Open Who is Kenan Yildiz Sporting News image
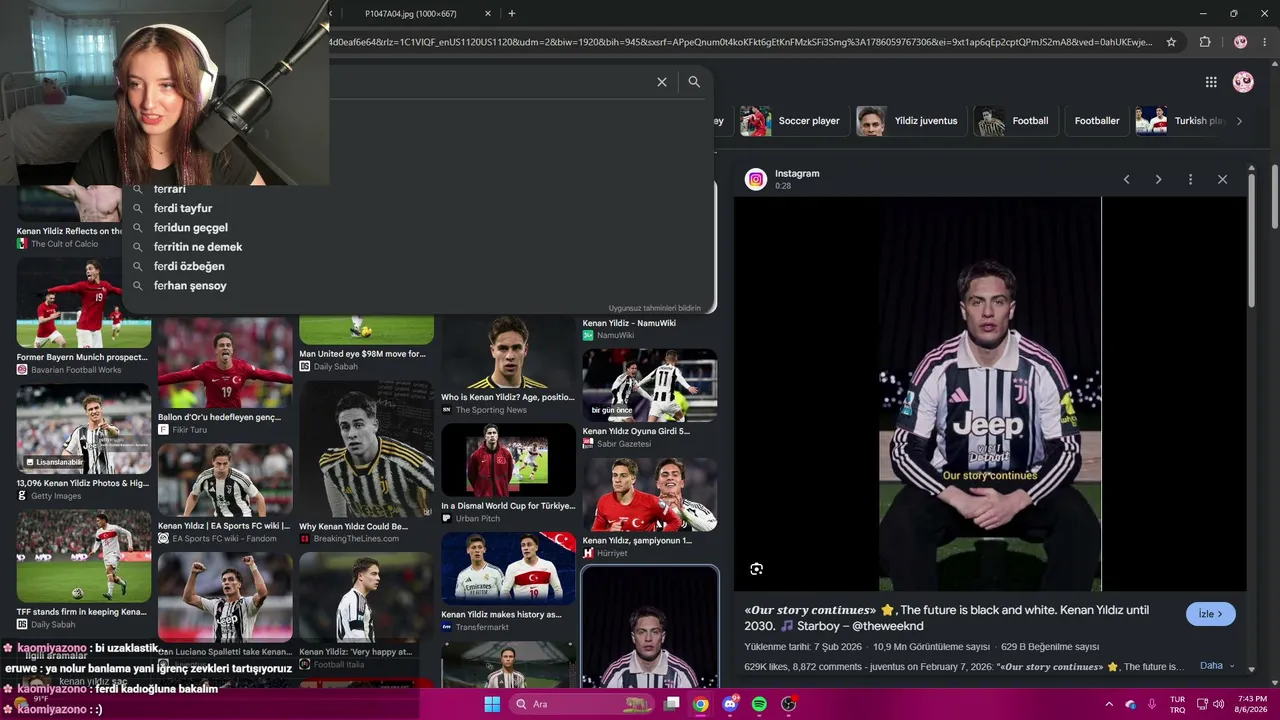This screenshot has height=720, width=1280. pyautogui.click(x=508, y=353)
